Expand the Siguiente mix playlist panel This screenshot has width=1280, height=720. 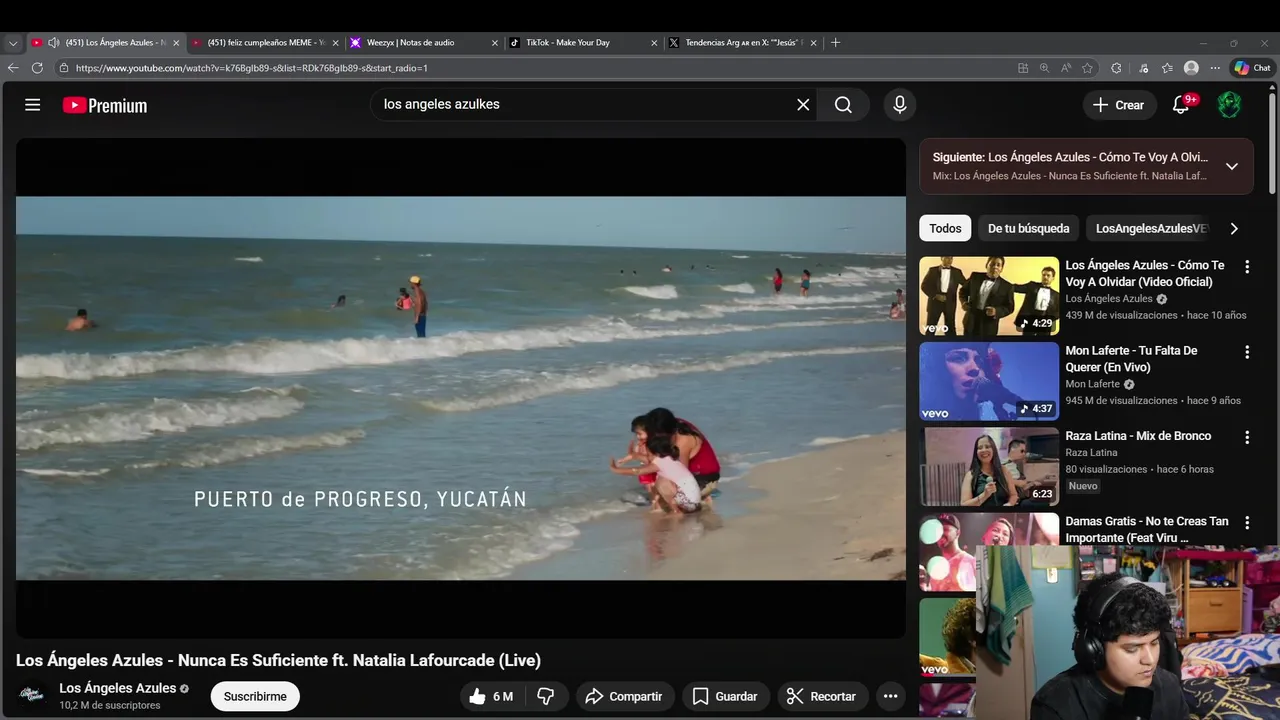pyautogui.click(x=1232, y=166)
